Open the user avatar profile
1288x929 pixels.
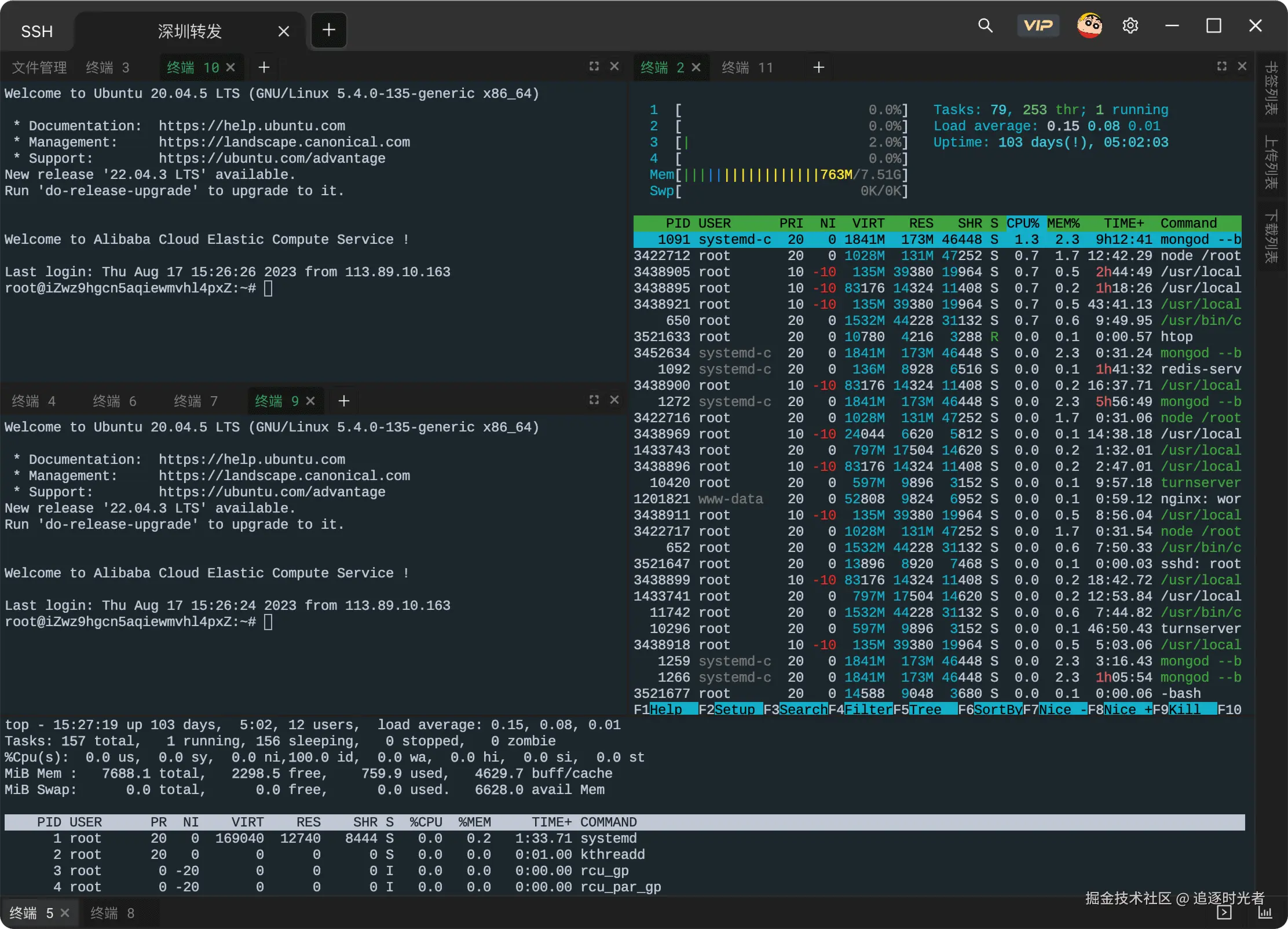tap(1089, 25)
